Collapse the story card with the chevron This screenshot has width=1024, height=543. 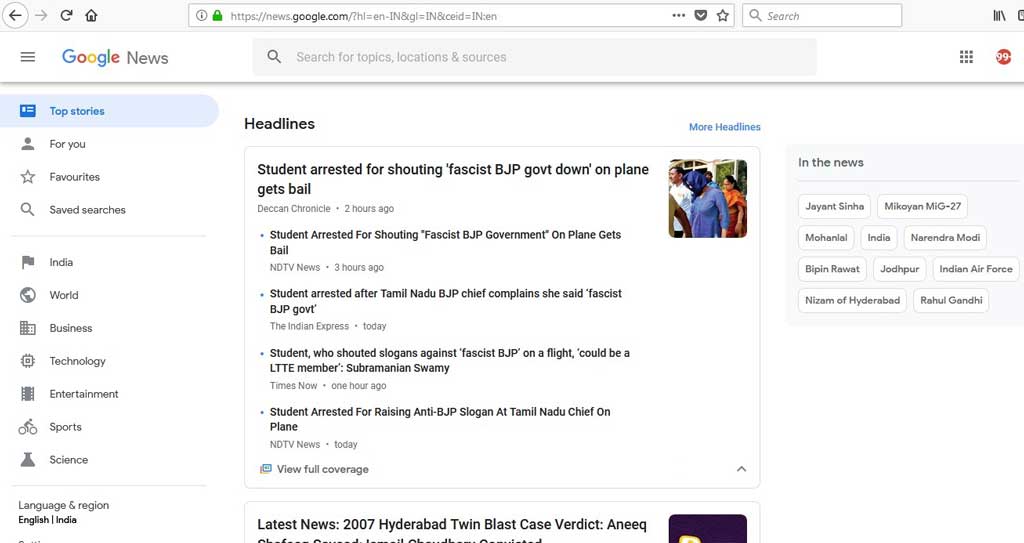(741, 469)
